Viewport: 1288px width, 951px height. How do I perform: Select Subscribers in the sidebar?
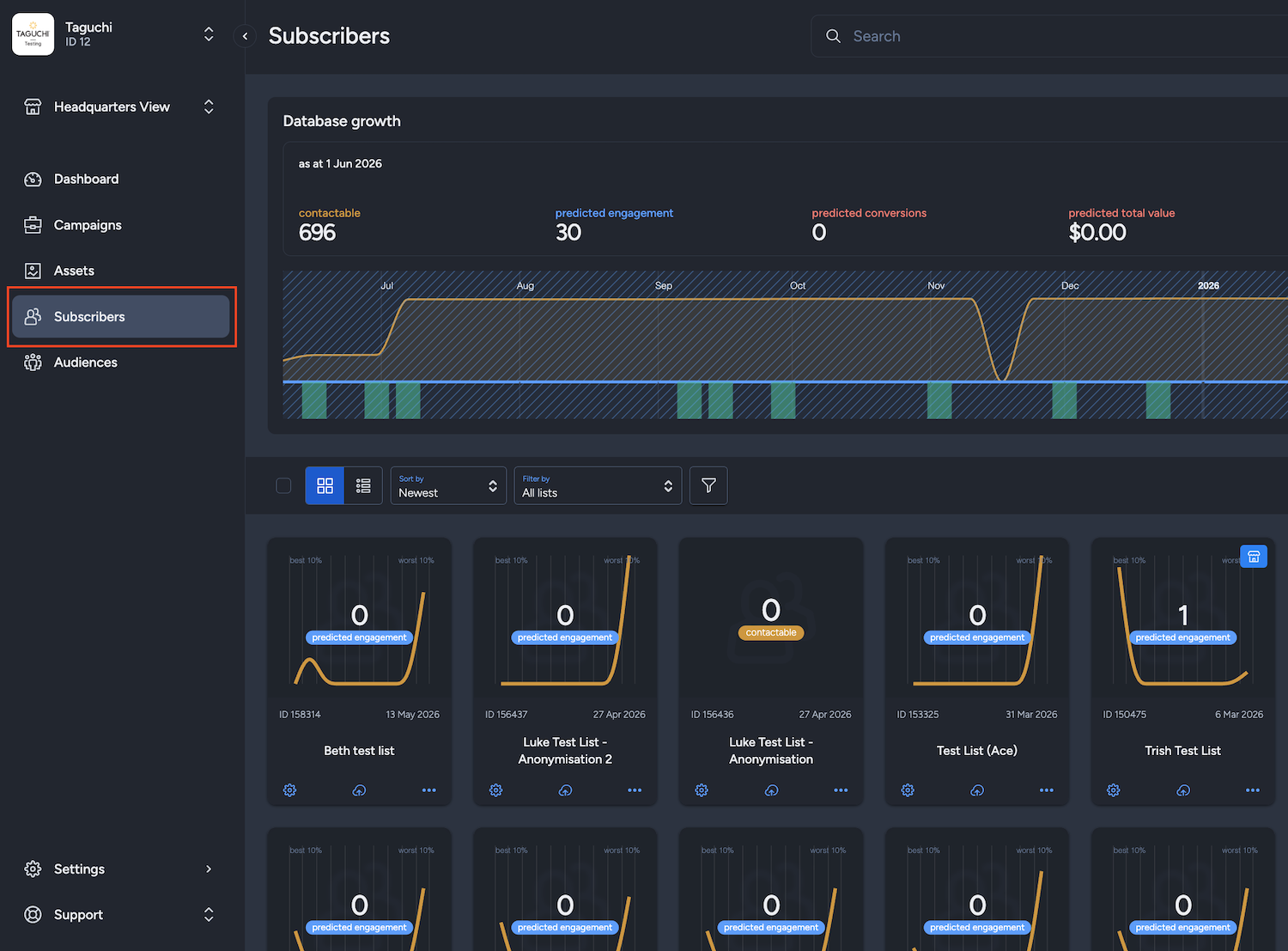click(x=120, y=316)
